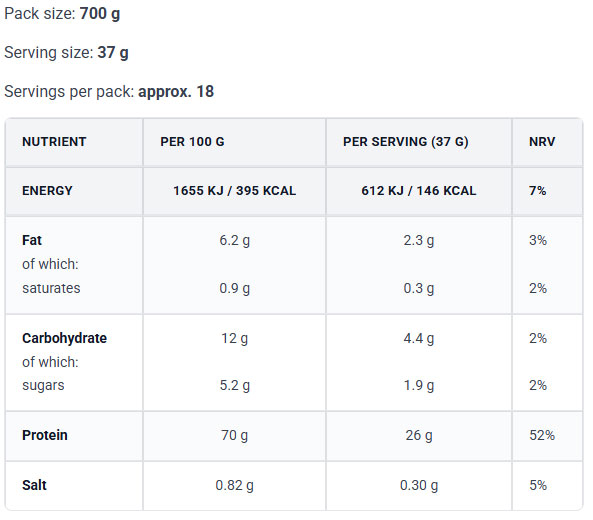Click the NRV column header
The width and height of the screenshot is (593, 520).
coord(542,142)
